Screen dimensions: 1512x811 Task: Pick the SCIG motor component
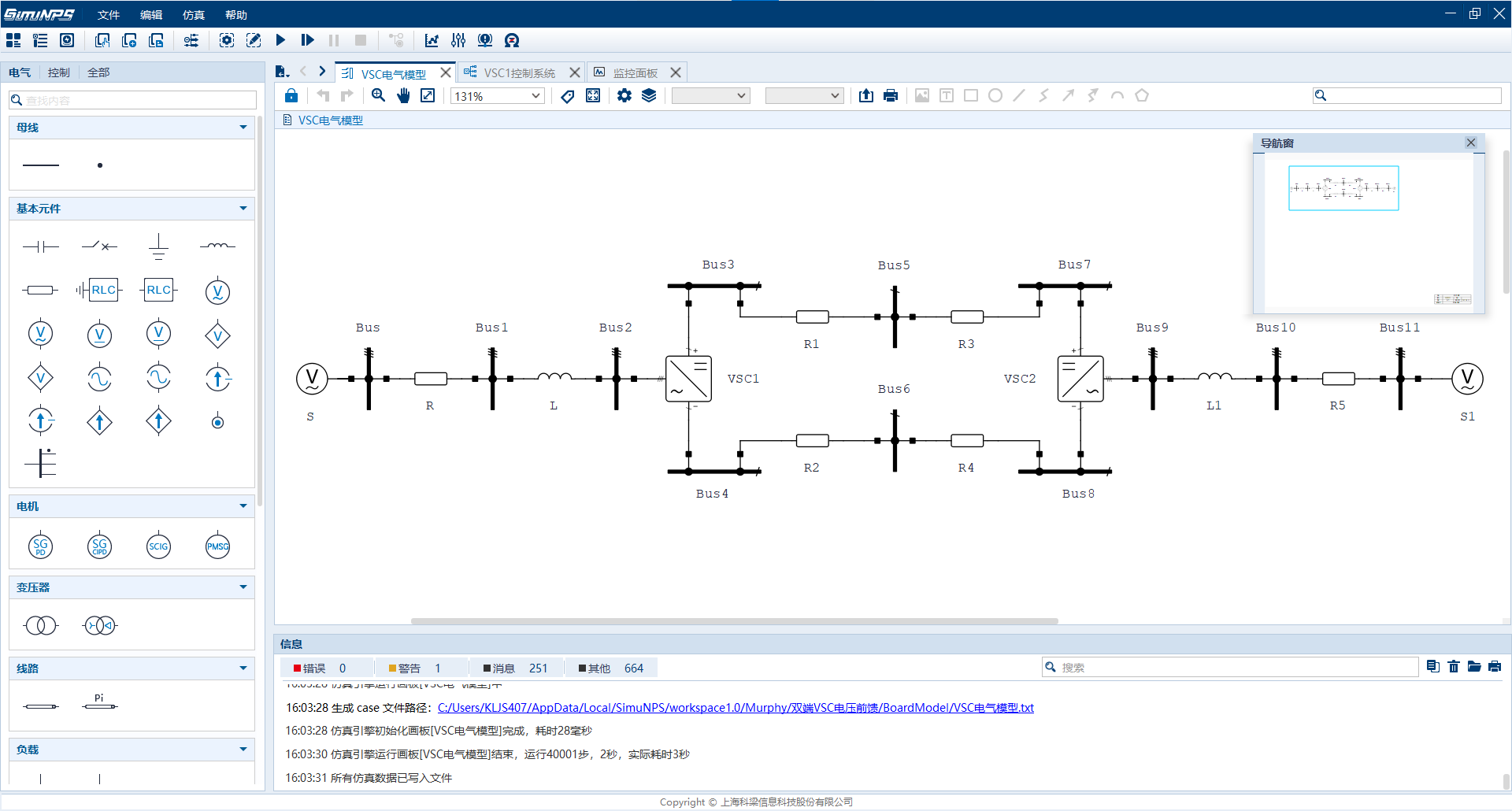(x=158, y=546)
